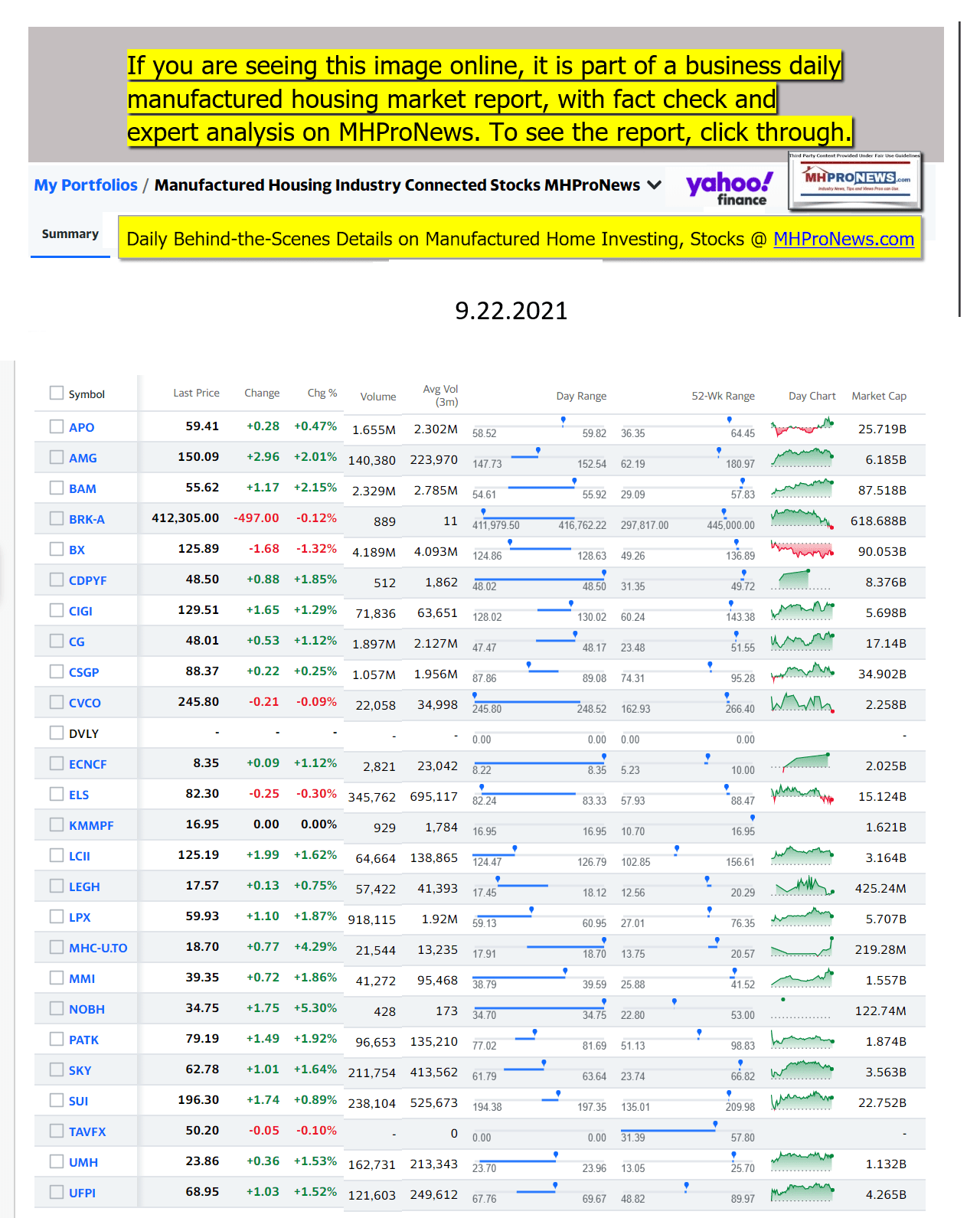The image size is (980, 1218).
Task: Sort by Volume column header
Action: 378,397
